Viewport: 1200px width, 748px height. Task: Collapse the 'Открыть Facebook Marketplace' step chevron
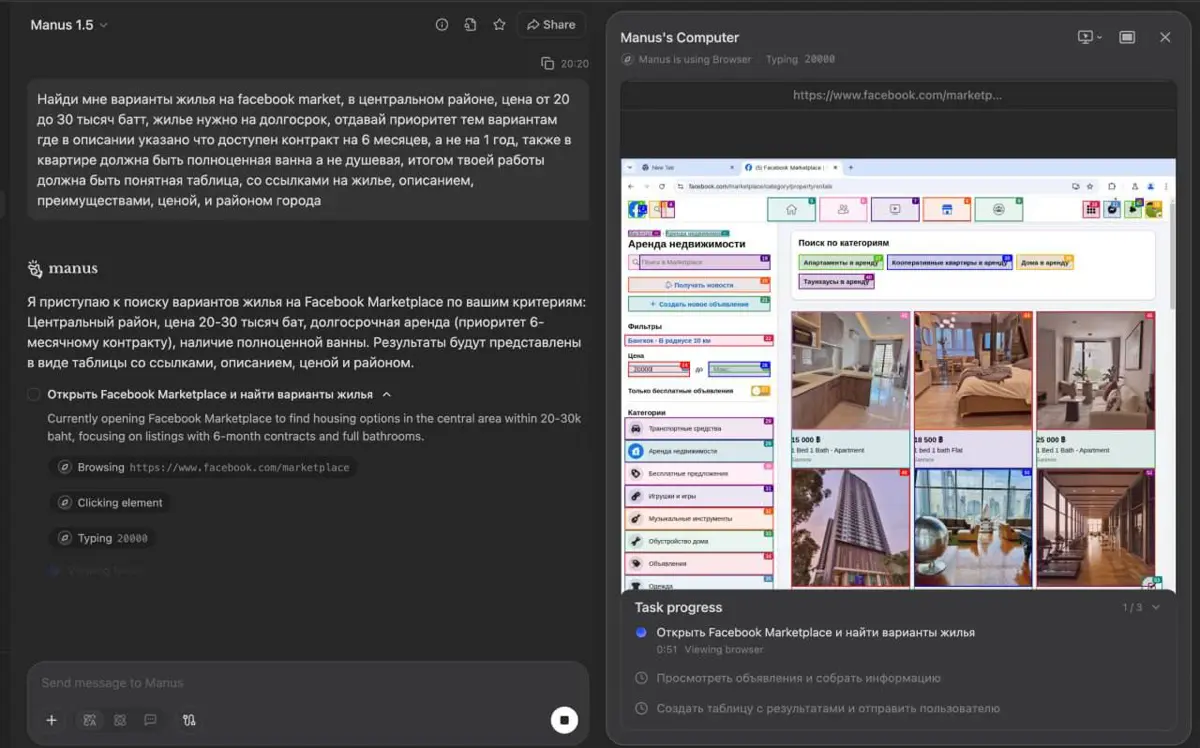(387, 394)
